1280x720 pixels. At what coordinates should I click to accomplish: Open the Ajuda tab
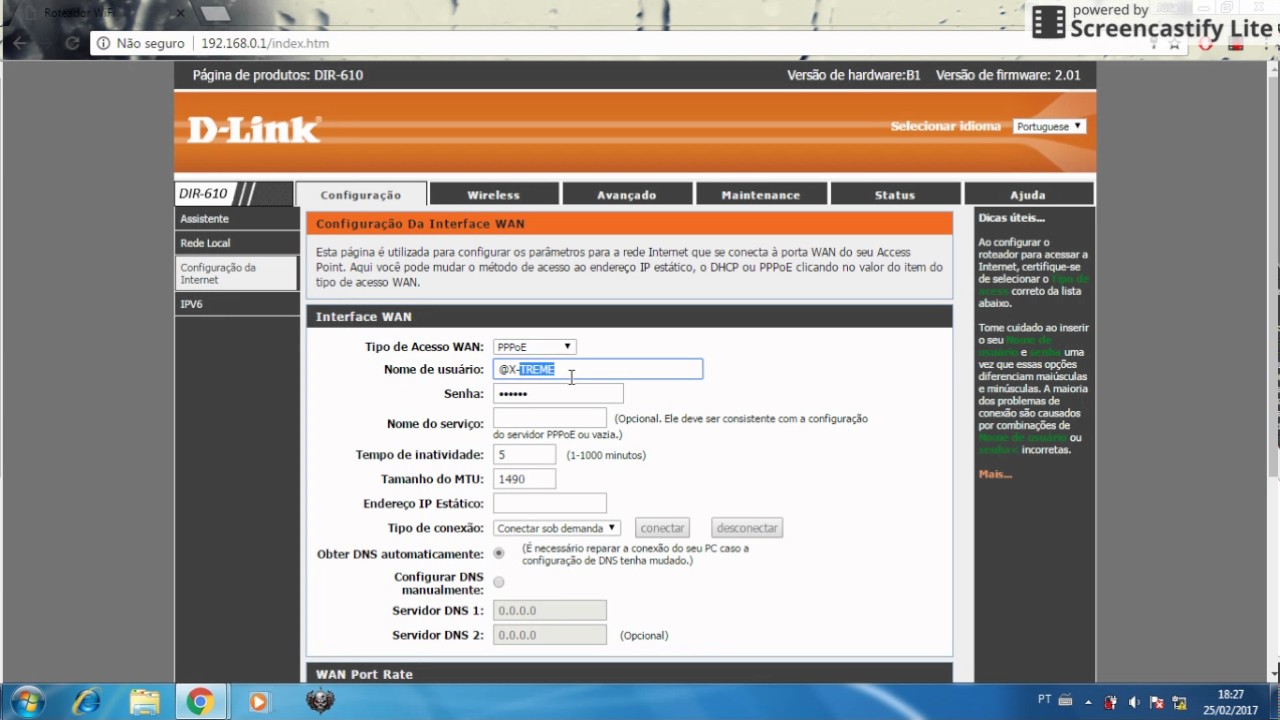(1028, 195)
